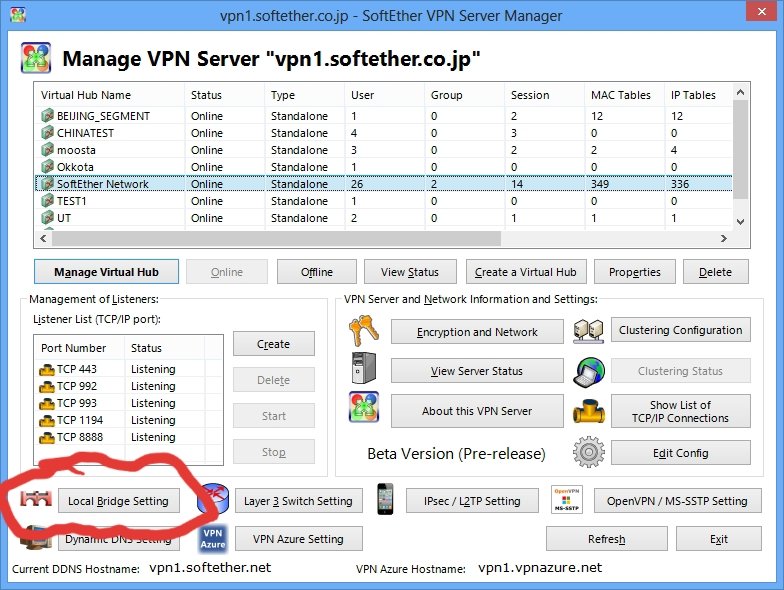
Task: Click the listener icon for TCP 1194
Action: coord(46,420)
